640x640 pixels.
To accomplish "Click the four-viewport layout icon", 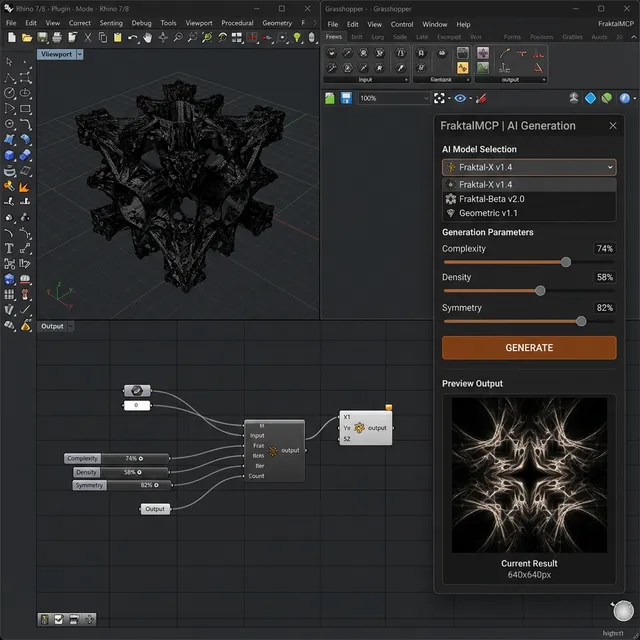I will [237, 38].
